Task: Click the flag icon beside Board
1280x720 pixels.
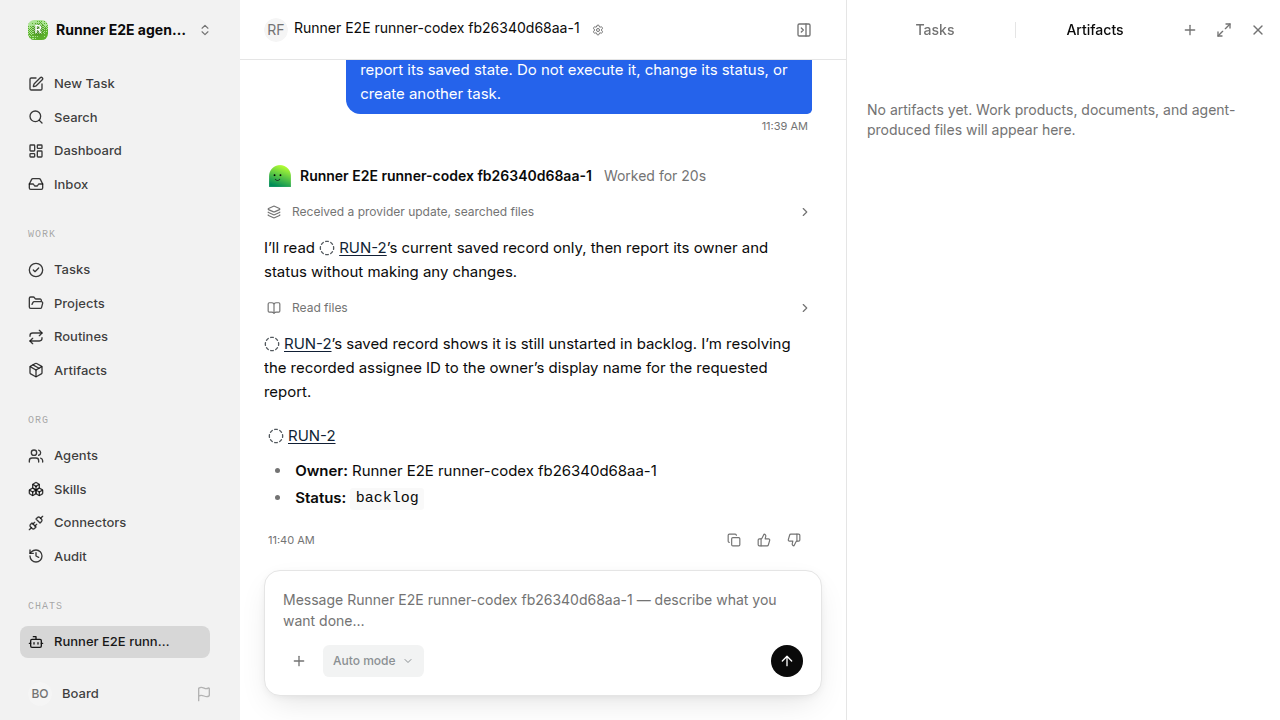Action: [204, 693]
